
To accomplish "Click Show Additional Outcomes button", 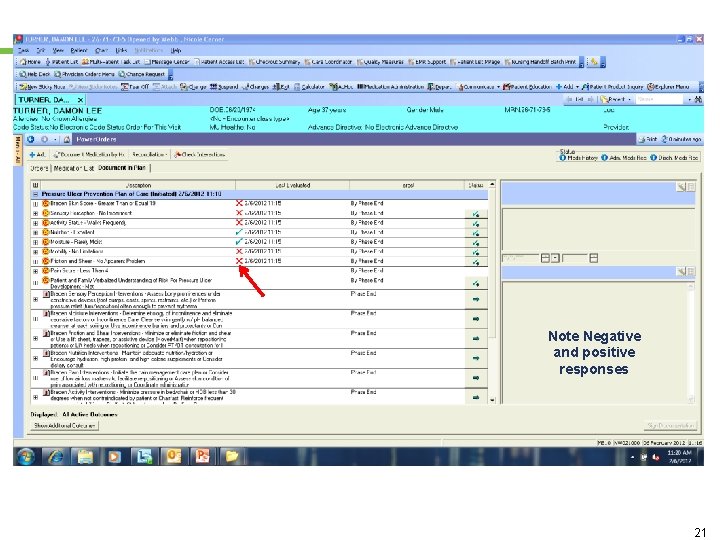I will [64, 426].
